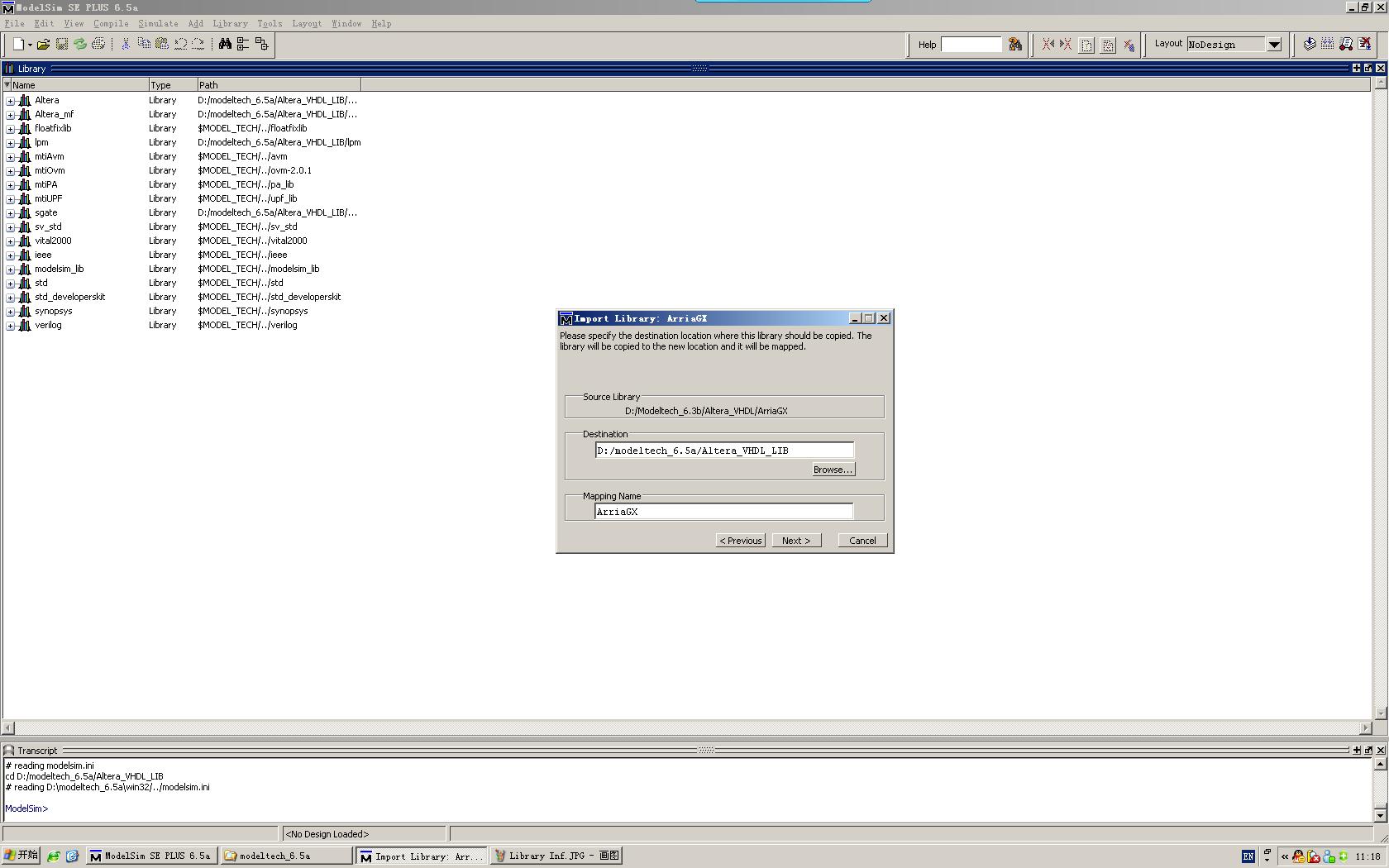
Task: Click the green Reload toolbar icon
Action: point(80,44)
